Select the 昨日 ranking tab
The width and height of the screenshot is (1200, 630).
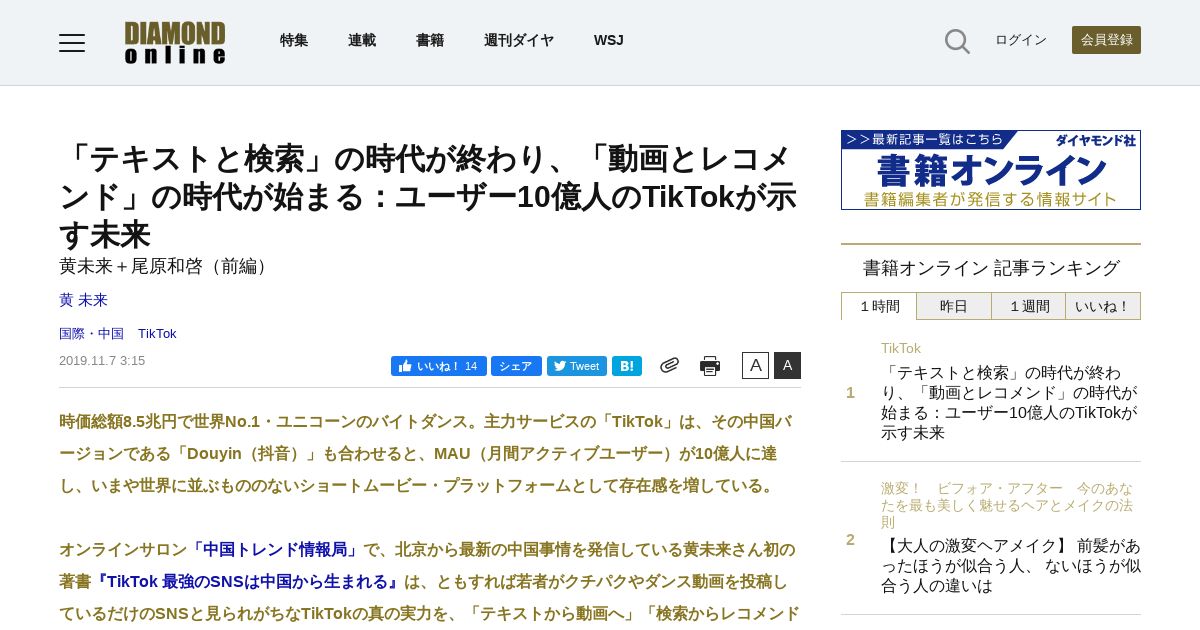954,306
